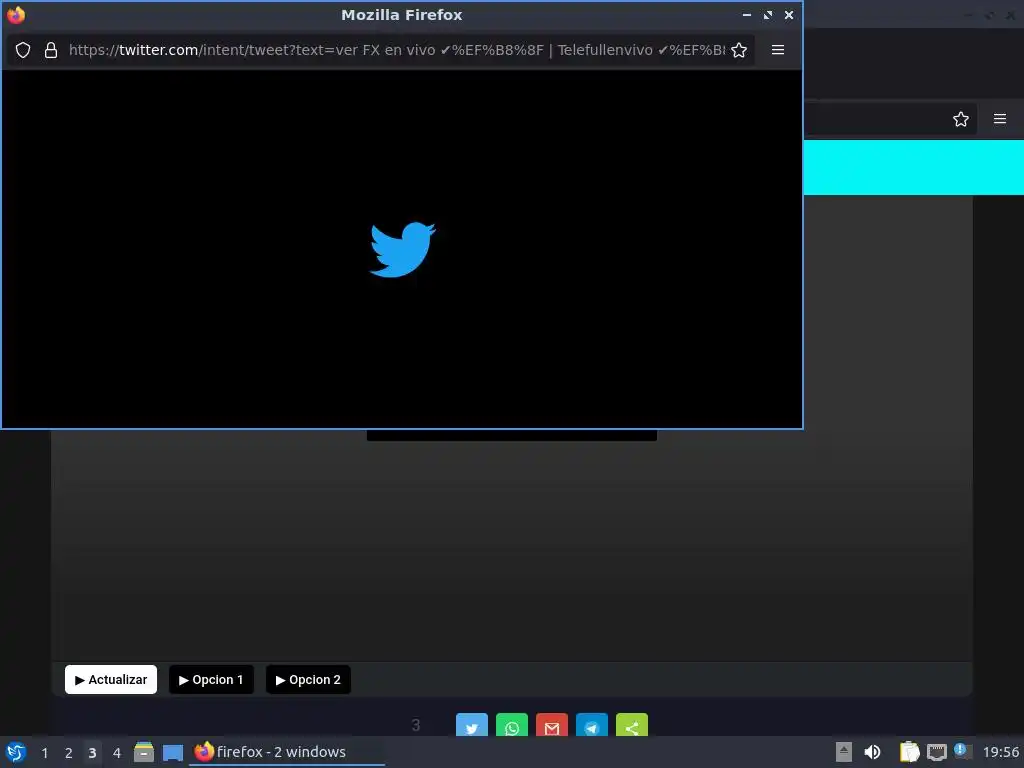Viewport: 1024px width, 768px height.
Task: Click the 'firefox - 2 windows' taskbar entry
Action: [287, 752]
